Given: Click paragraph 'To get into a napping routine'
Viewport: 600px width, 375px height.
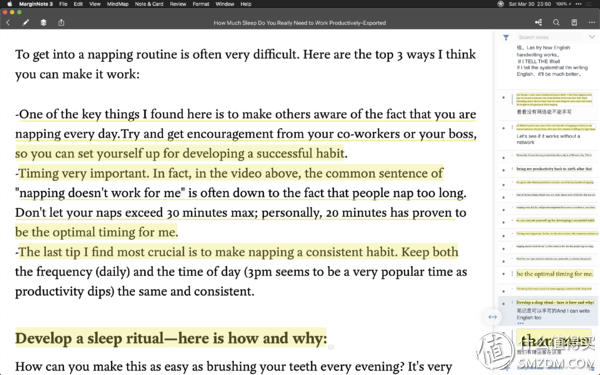Looking at the screenshot, I should point(245,64).
